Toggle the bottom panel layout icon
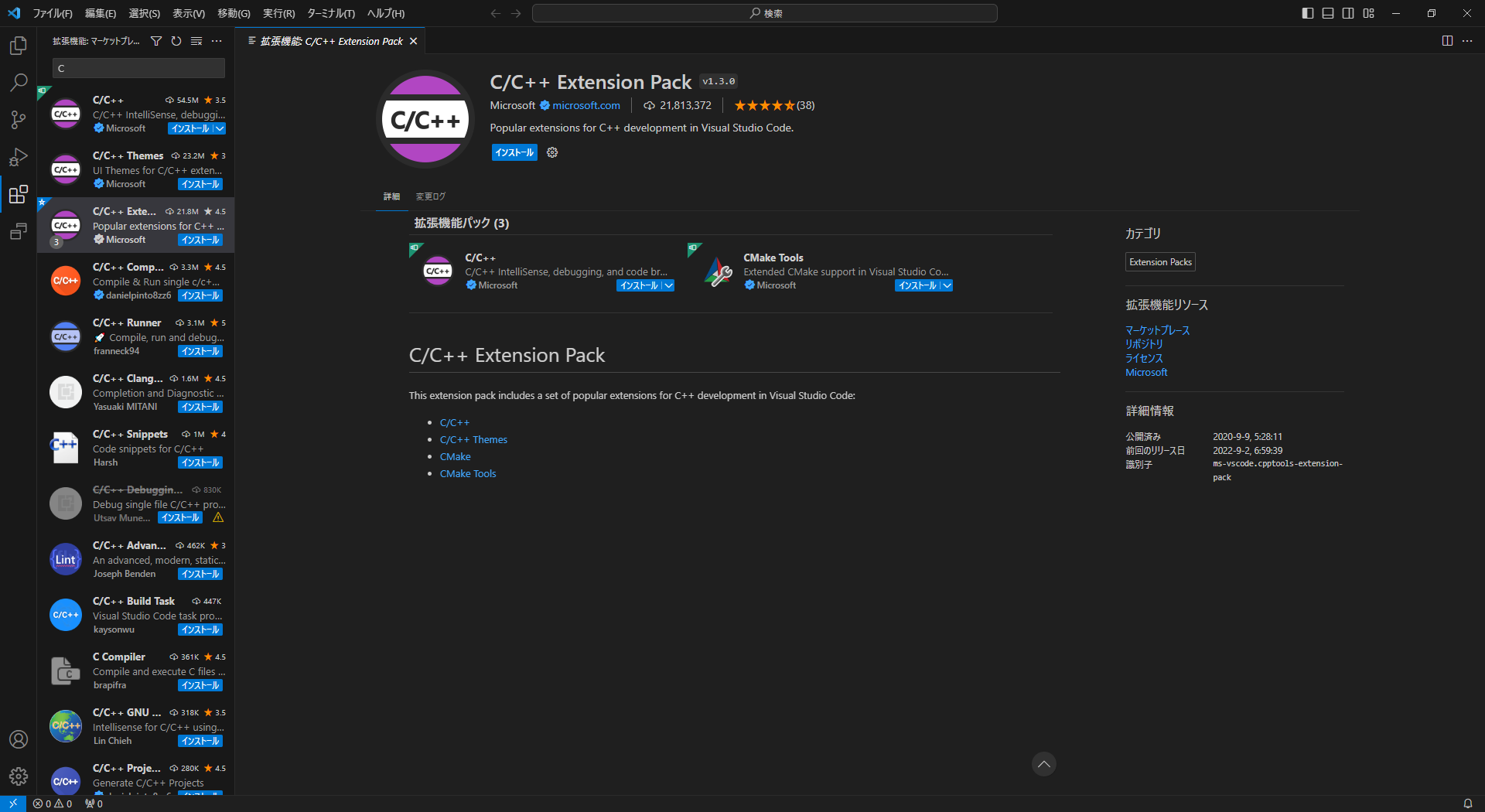The image size is (1485, 812). point(1328,13)
